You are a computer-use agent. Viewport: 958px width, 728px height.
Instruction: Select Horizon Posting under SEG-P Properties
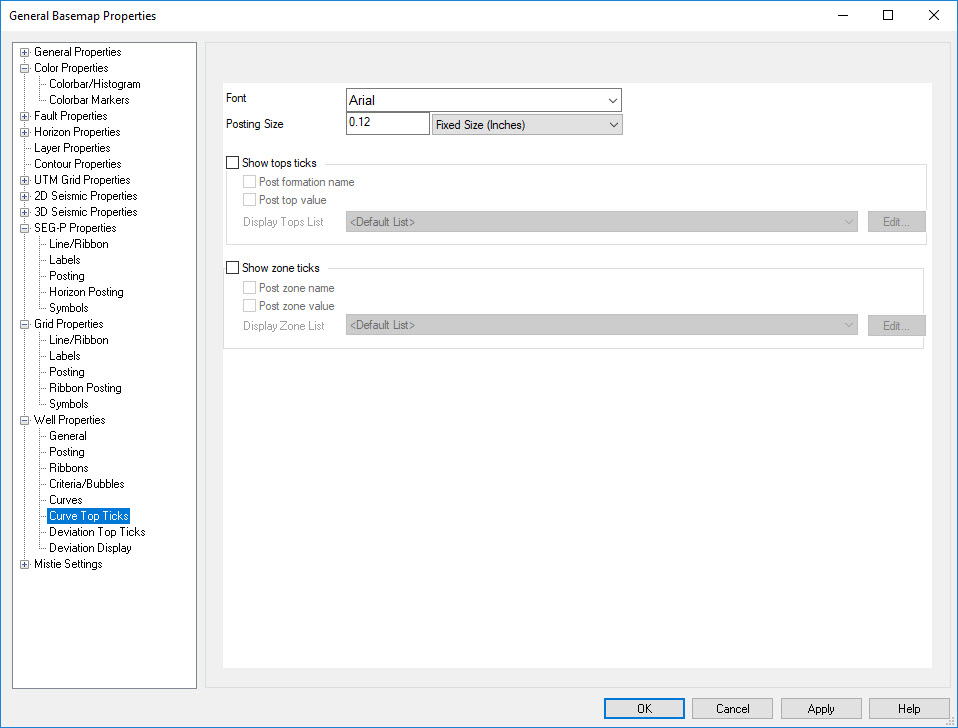click(x=86, y=292)
